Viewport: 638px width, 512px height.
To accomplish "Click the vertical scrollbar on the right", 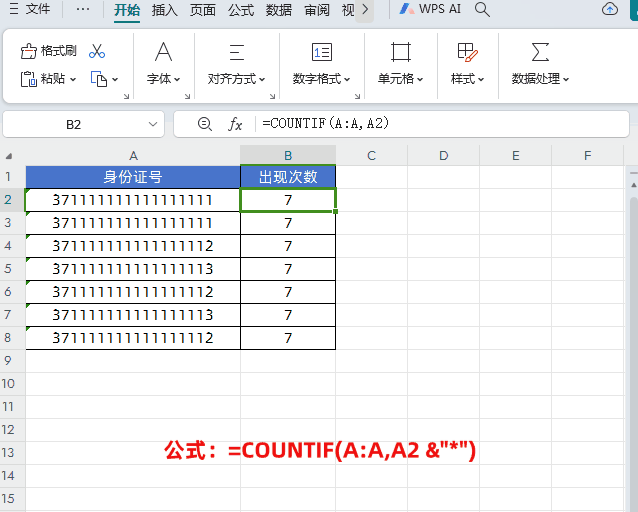I will coord(632,300).
